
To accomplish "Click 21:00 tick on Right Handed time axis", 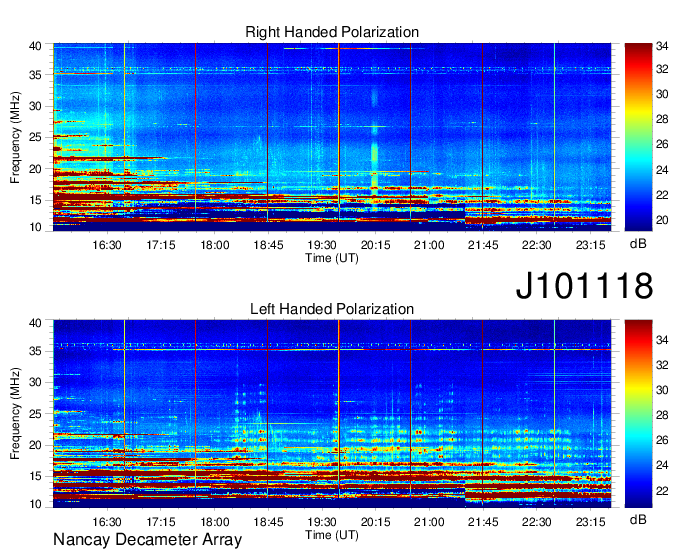I will click(x=429, y=245).
